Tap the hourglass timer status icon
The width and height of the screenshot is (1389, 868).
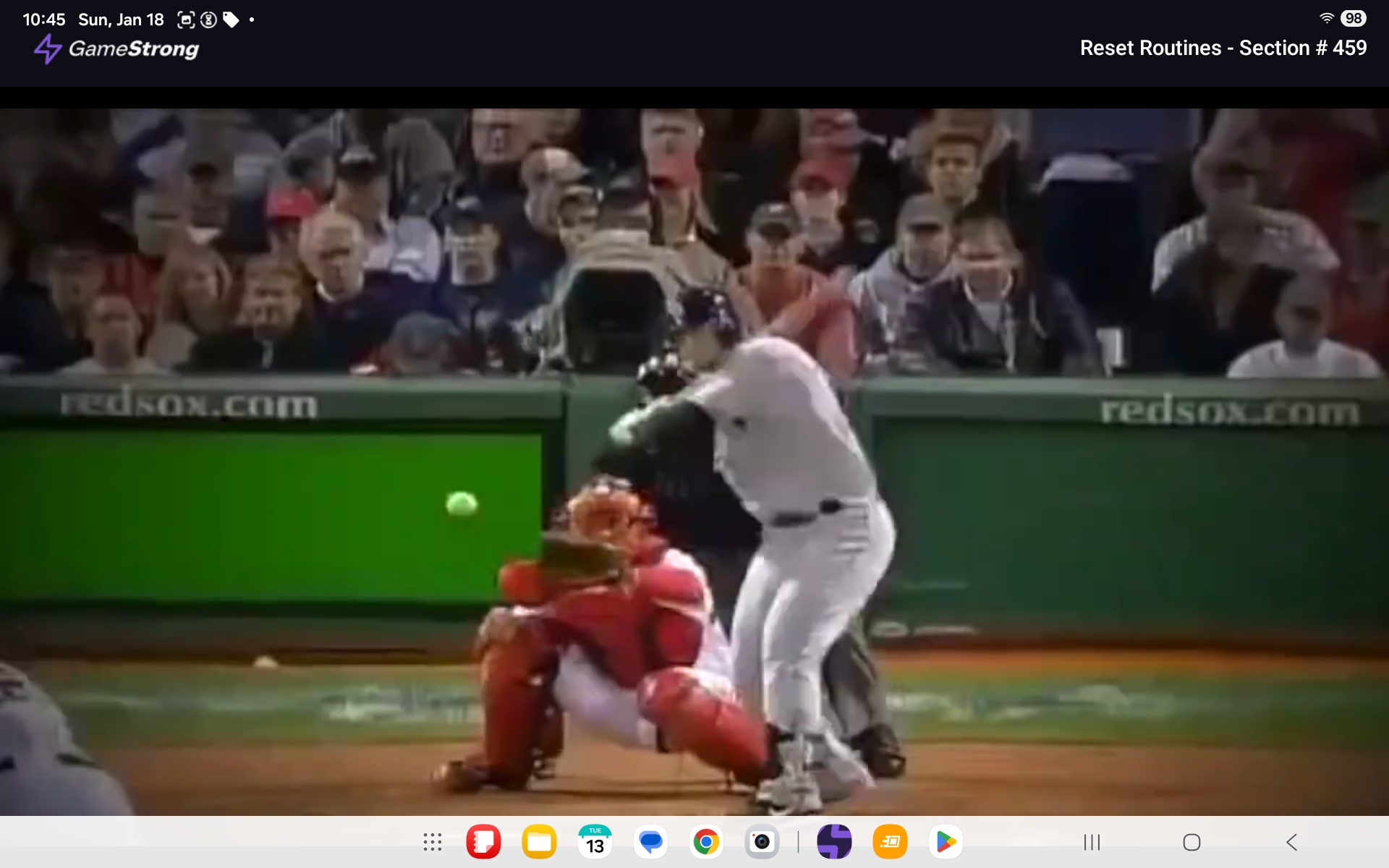click(208, 20)
